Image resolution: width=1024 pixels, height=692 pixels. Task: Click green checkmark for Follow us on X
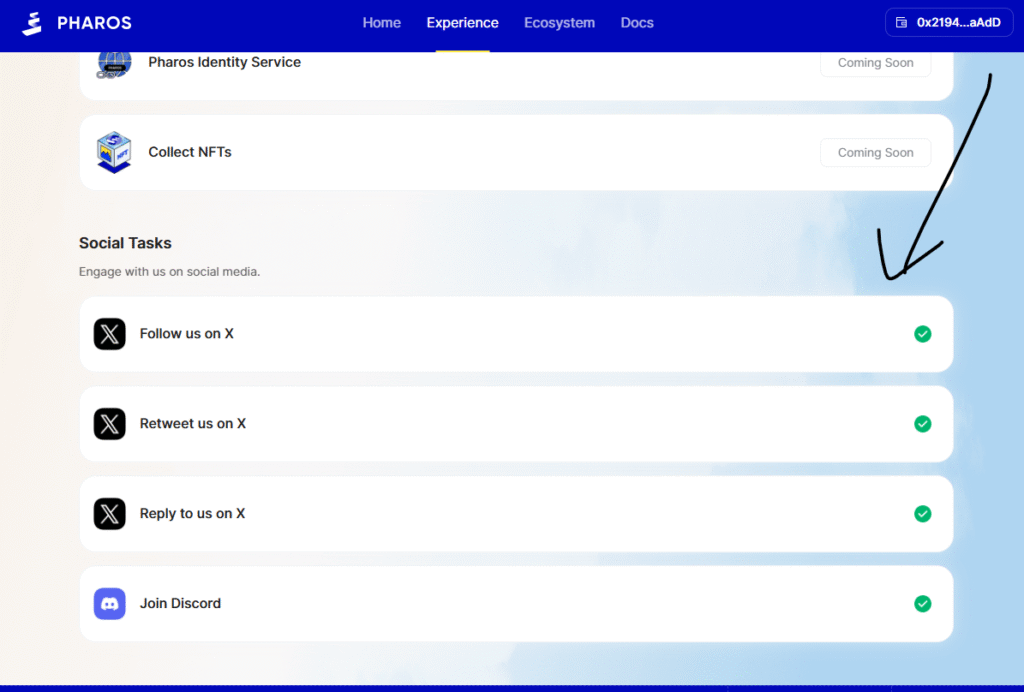[x=923, y=334]
